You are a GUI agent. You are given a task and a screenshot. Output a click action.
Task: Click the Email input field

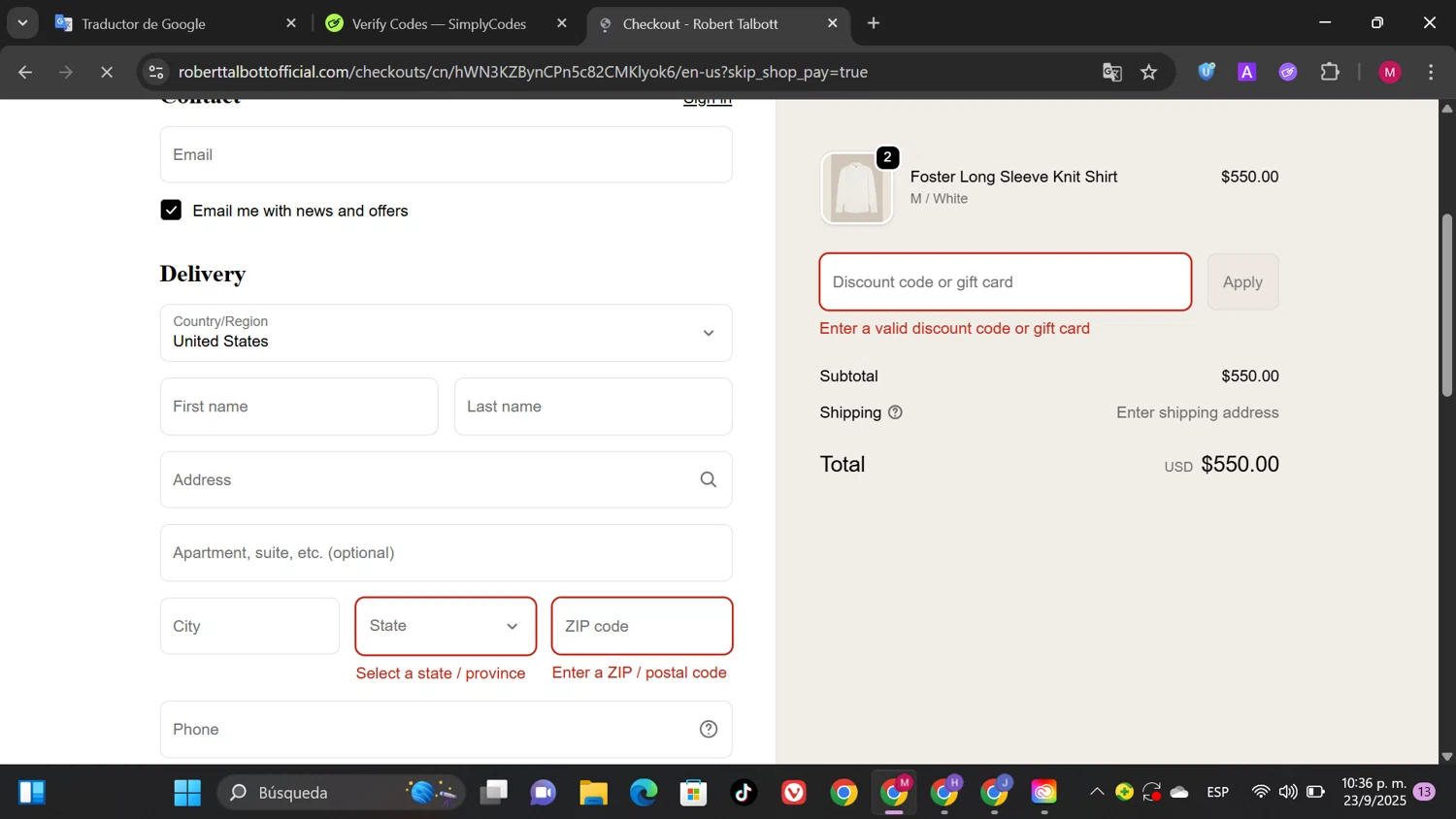point(446,154)
